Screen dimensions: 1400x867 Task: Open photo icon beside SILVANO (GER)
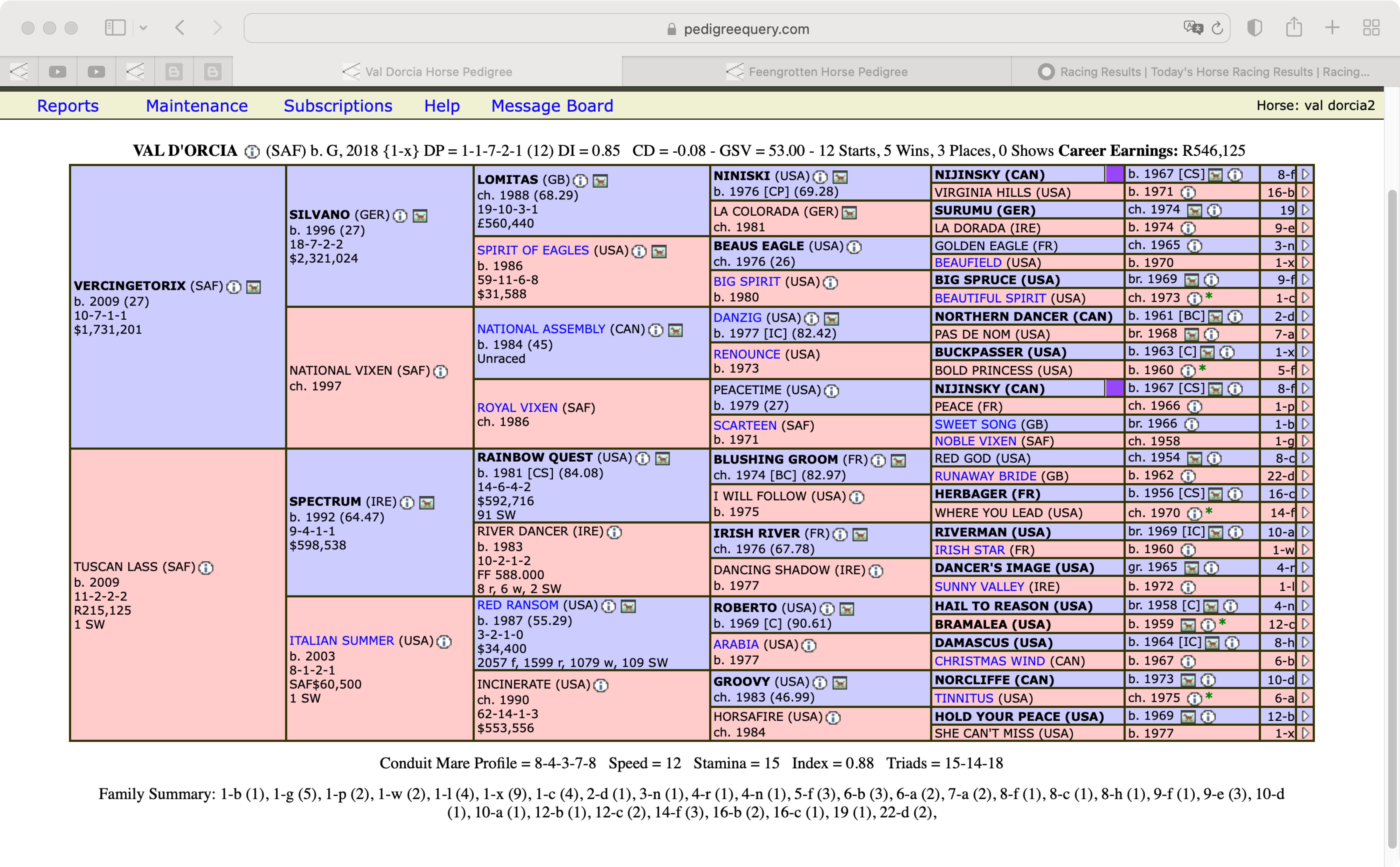click(x=420, y=216)
